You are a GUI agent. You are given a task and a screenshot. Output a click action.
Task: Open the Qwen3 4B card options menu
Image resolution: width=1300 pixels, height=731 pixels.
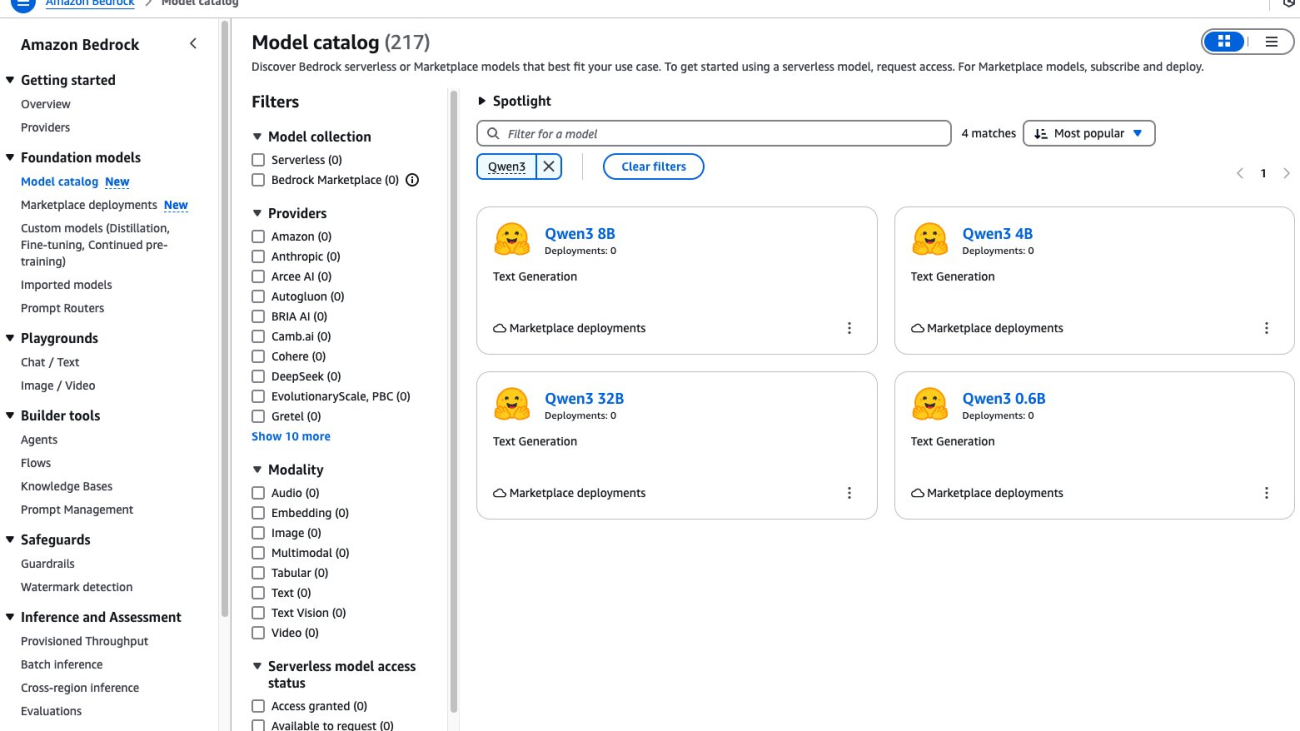coord(1267,328)
